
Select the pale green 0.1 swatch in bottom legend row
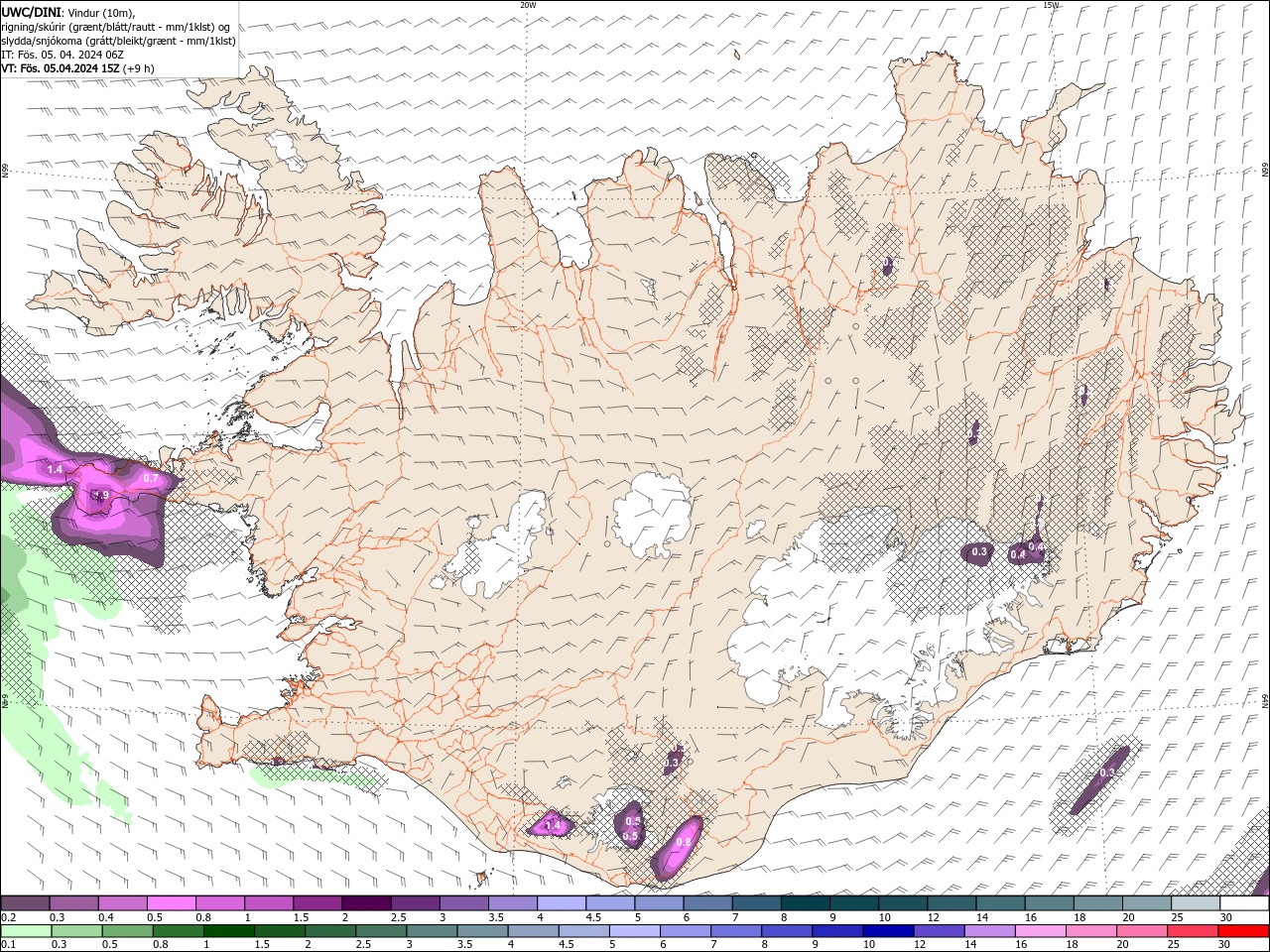[26, 931]
